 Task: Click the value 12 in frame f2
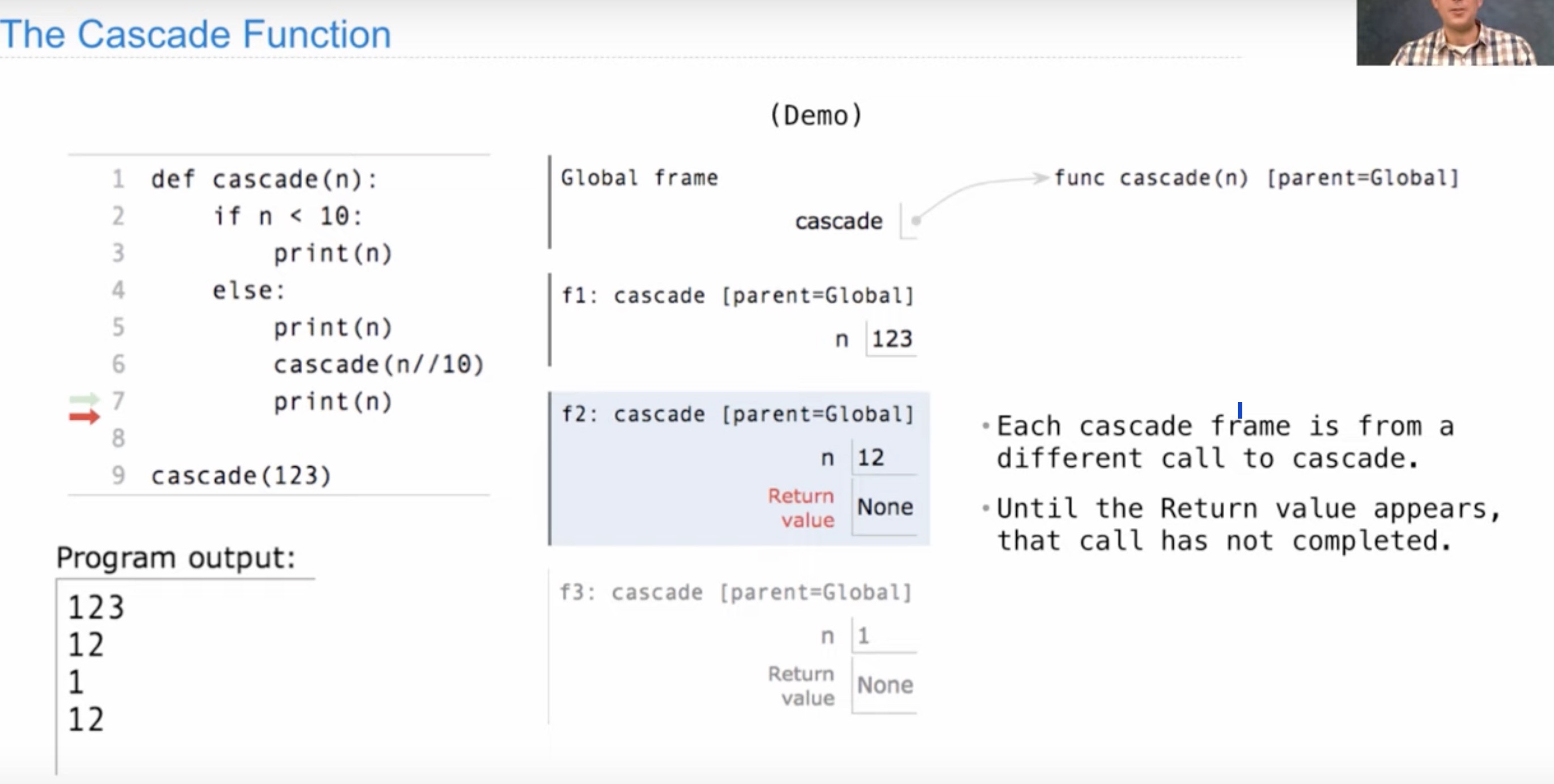click(x=871, y=458)
